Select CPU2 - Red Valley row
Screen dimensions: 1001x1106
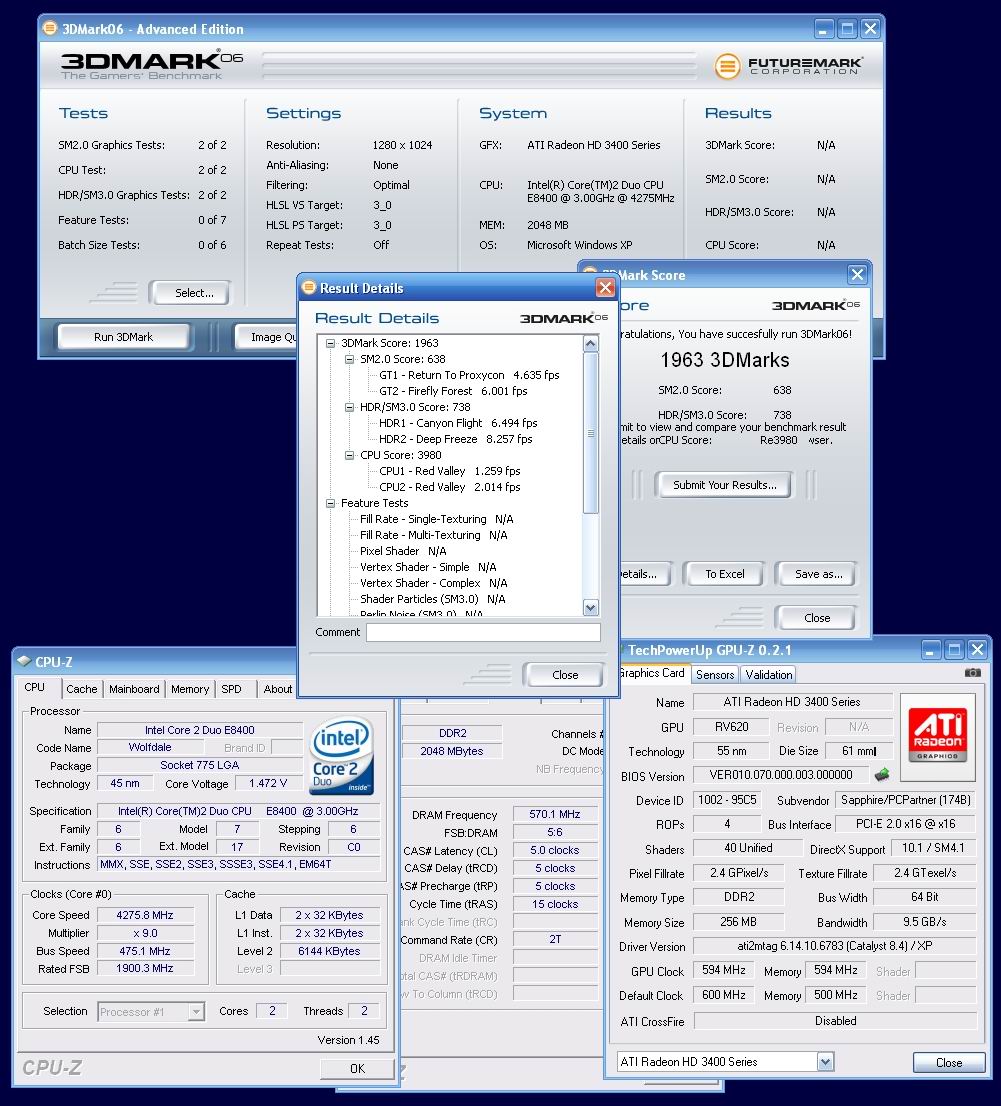point(449,487)
